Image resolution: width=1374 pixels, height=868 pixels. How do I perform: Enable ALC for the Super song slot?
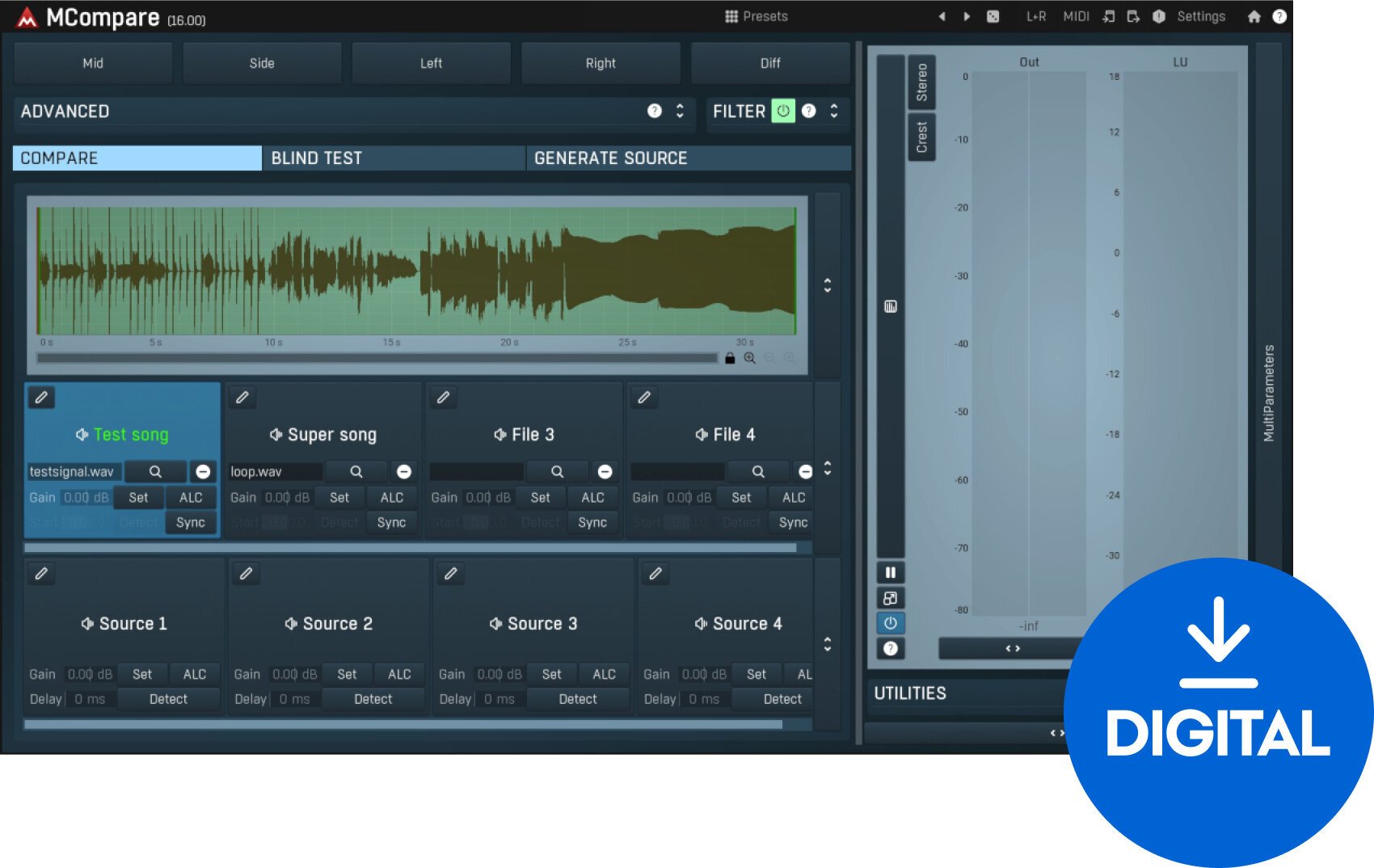tap(392, 498)
